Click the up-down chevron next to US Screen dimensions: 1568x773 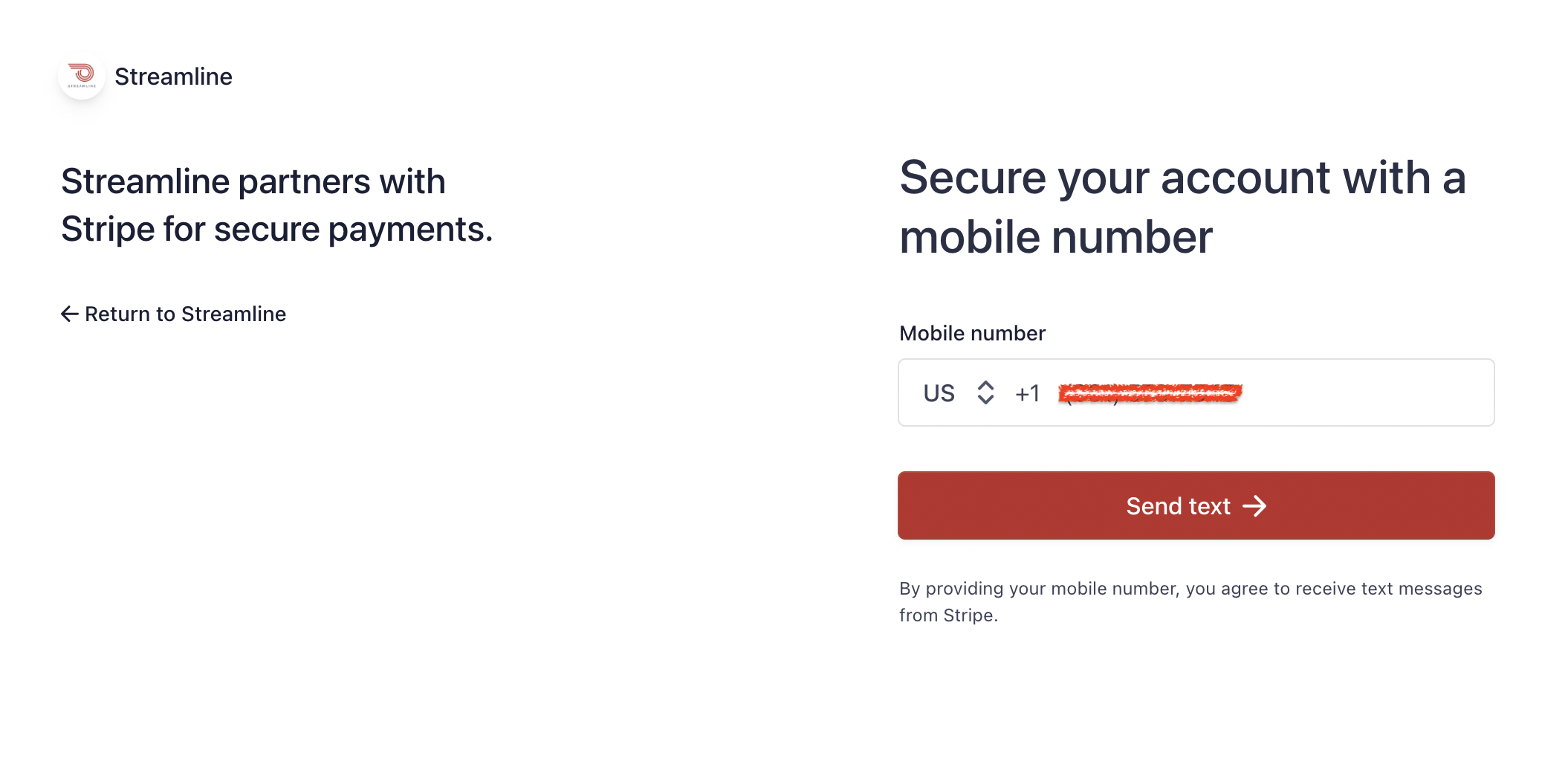(x=985, y=392)
